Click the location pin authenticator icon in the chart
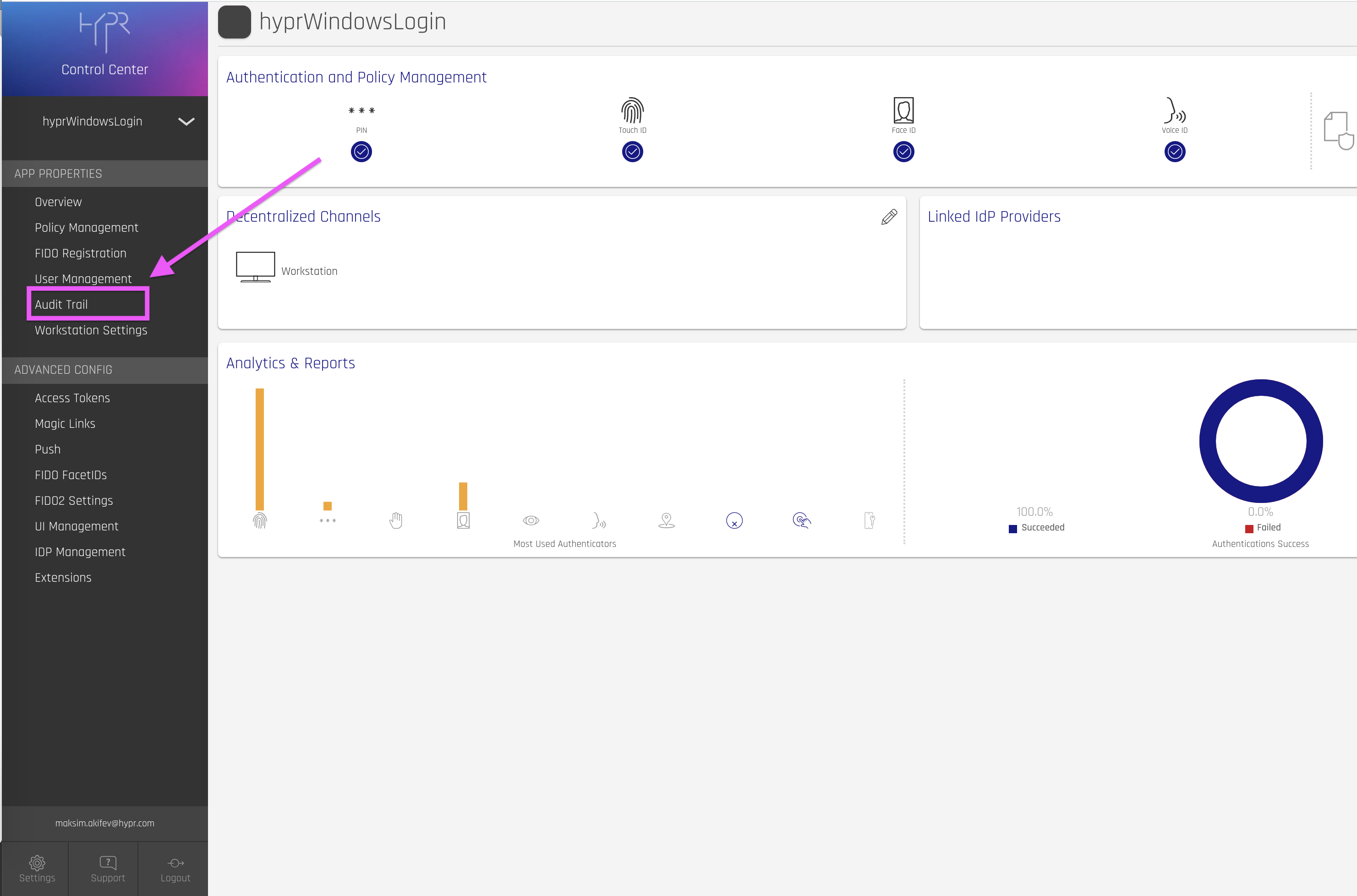This screenshot has width=1357, height=896. click(x=666, y=520)
